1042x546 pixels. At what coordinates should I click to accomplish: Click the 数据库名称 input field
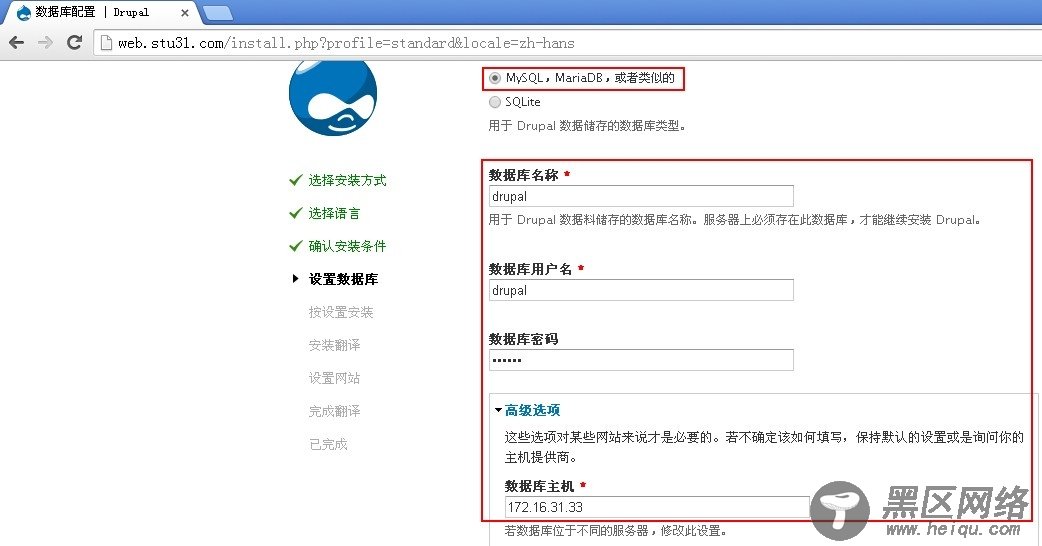click(x=640, y=196)
